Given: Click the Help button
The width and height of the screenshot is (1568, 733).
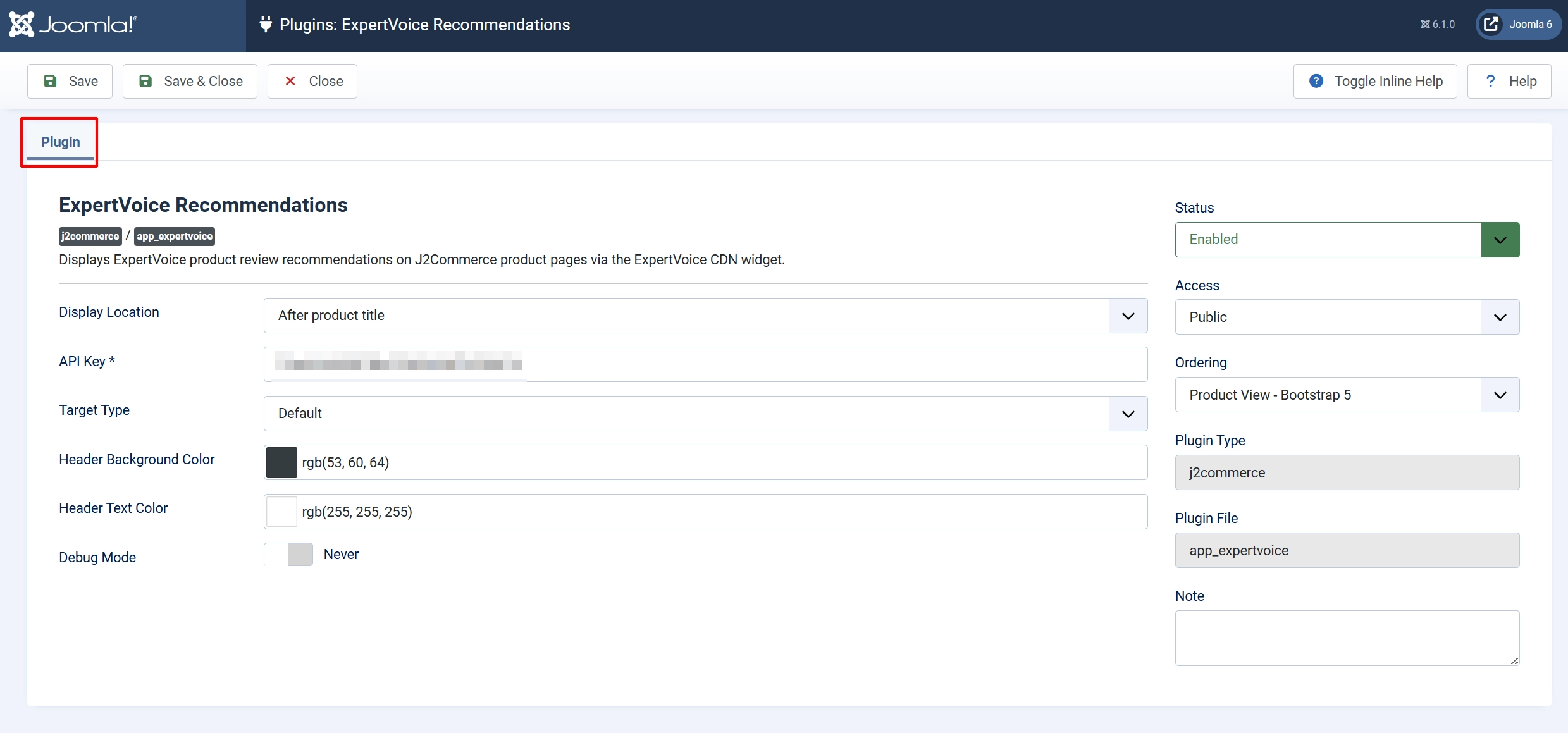Looking at the screenshot, I should (x=1509, y=81).
